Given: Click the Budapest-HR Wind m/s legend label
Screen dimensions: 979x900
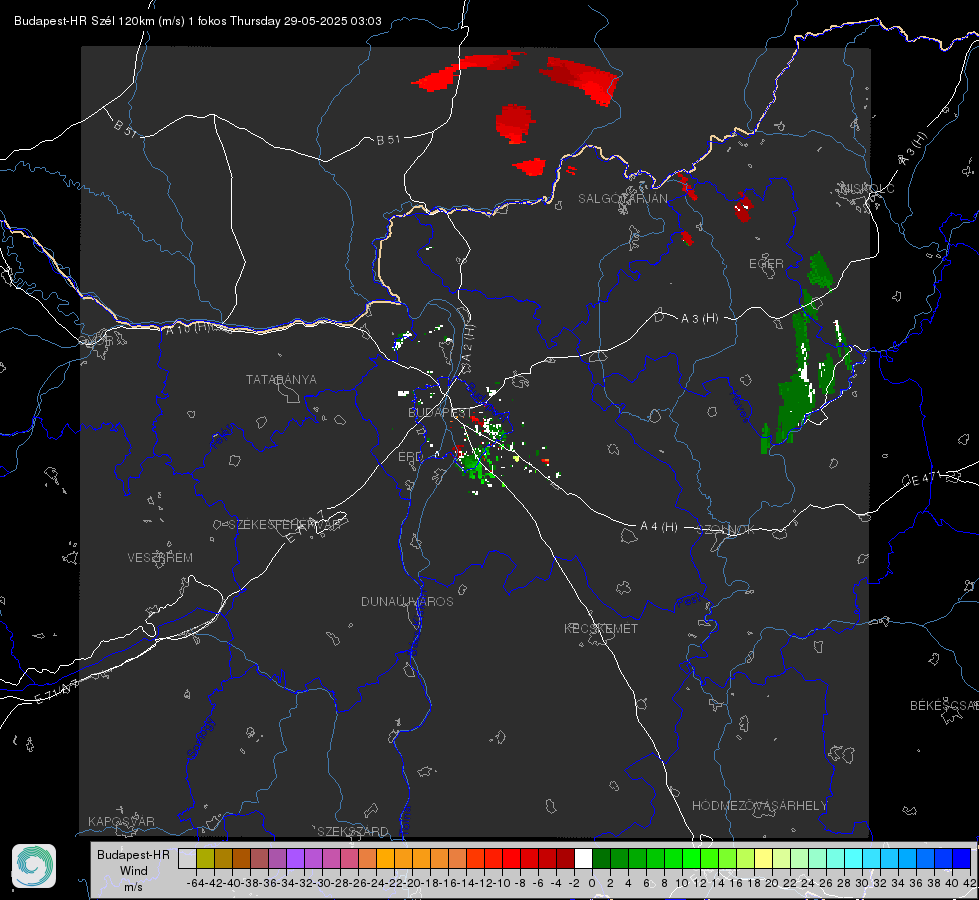Looking at the screenshot, I should click(x=133, y=871).
